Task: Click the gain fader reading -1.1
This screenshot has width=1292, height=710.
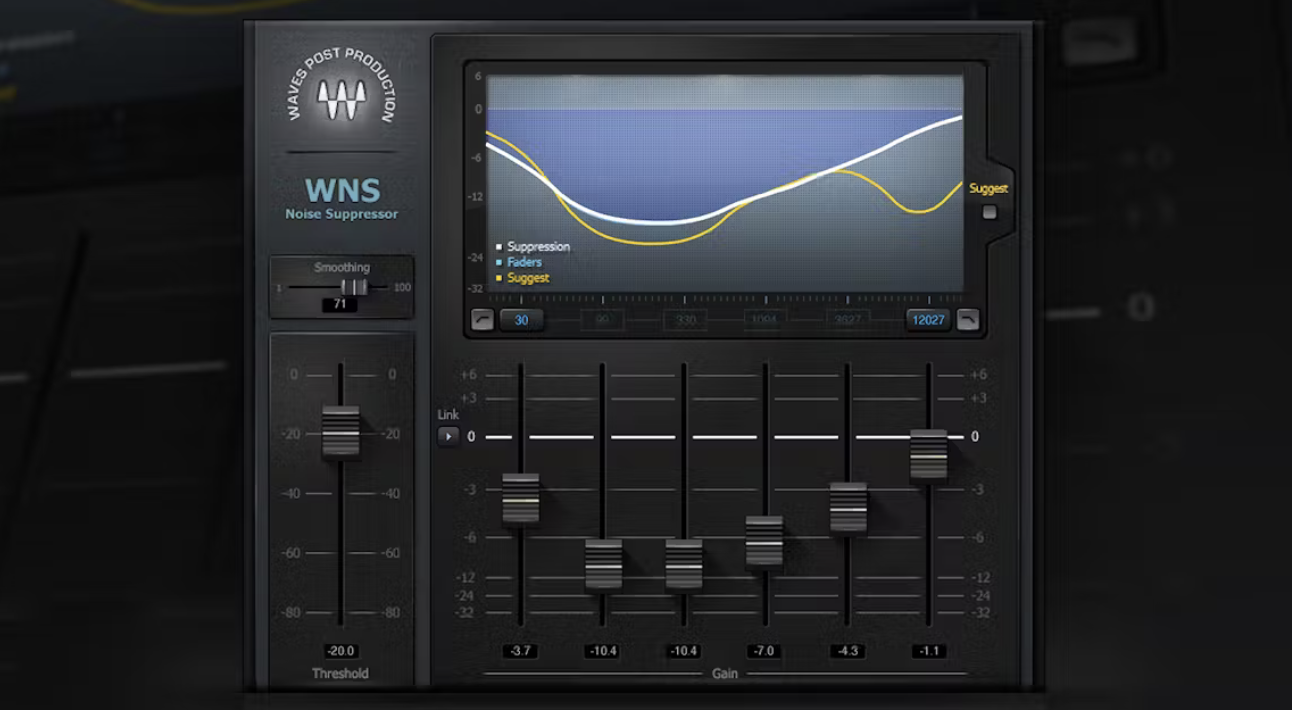Action: pos(929,455)
